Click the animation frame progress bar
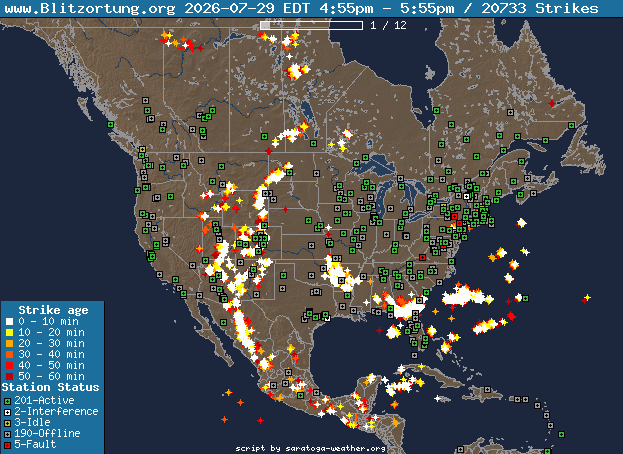The width and height of the screenshot is (623, 454). [x=312, y=25]
